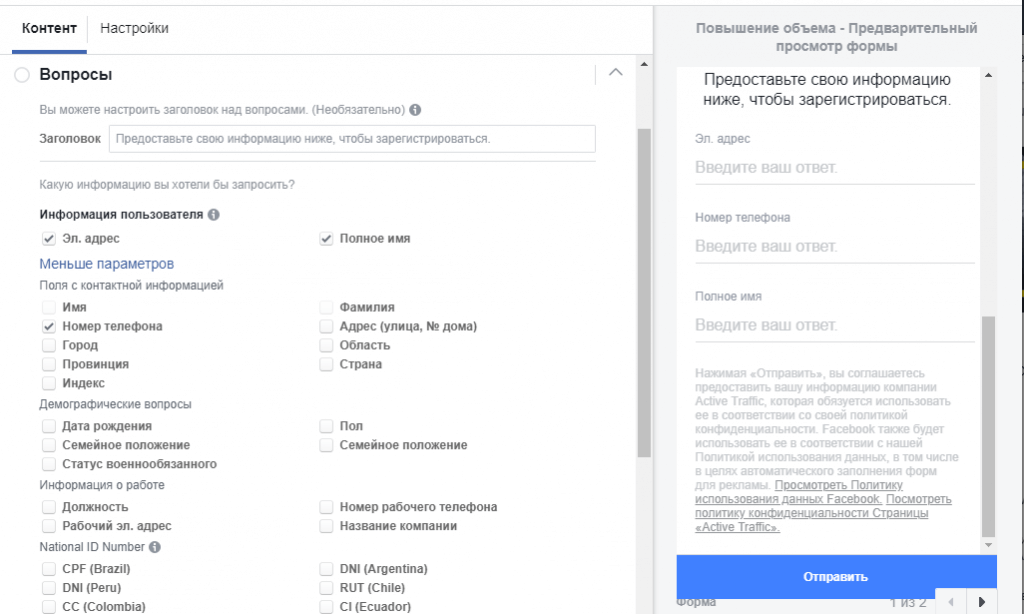
Task: Check the "CPF (Brazil)" option
Action: pyautogui.click(x=48, y=569)
